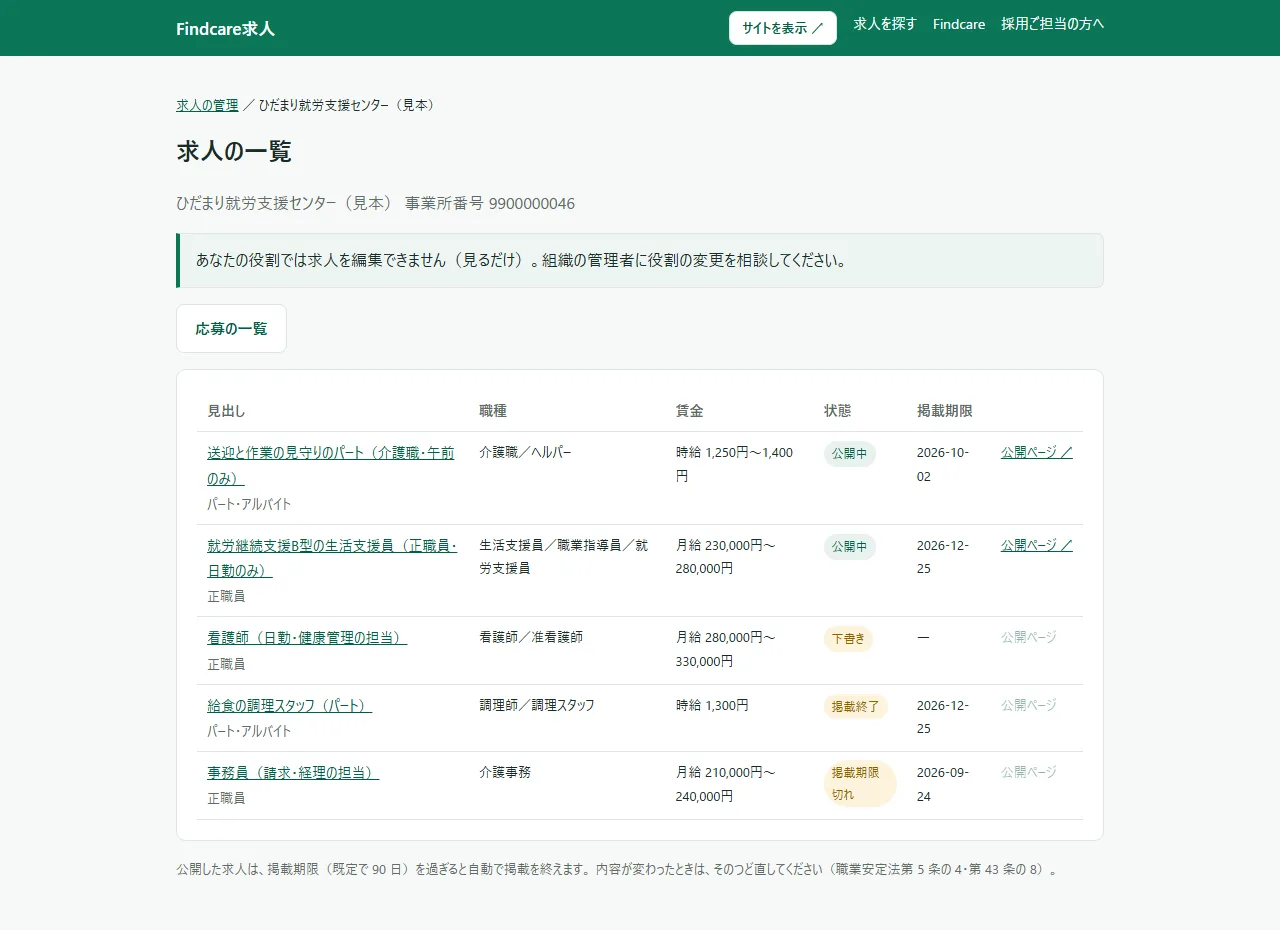The image size is (1280, 930).
Task: Click 生活支援員/職業指導員/就労支援員 cell
Action: click(564, 557)
